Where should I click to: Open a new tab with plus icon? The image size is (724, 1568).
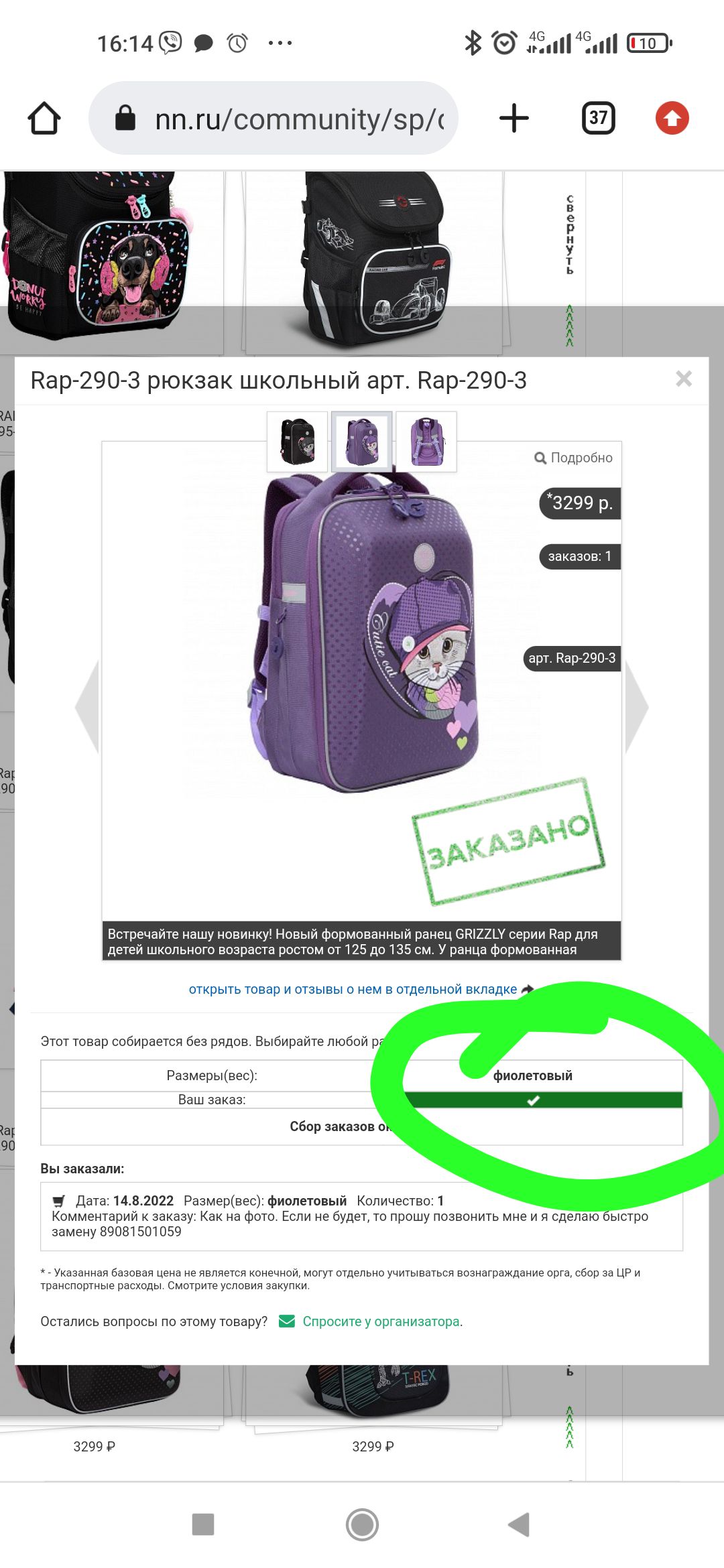(514, 118)
